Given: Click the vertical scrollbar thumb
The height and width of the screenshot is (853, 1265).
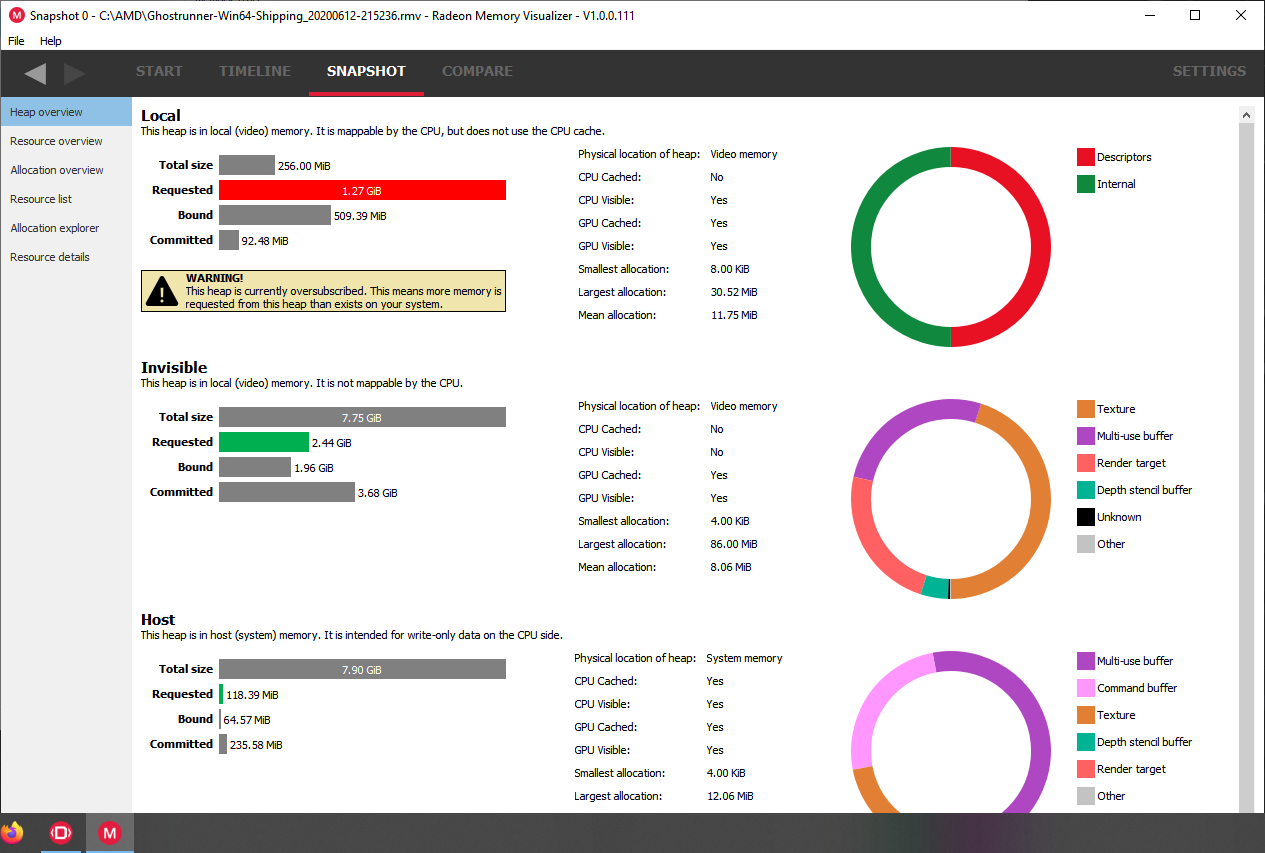Looking at the screenshot, I should (1246, 468).
